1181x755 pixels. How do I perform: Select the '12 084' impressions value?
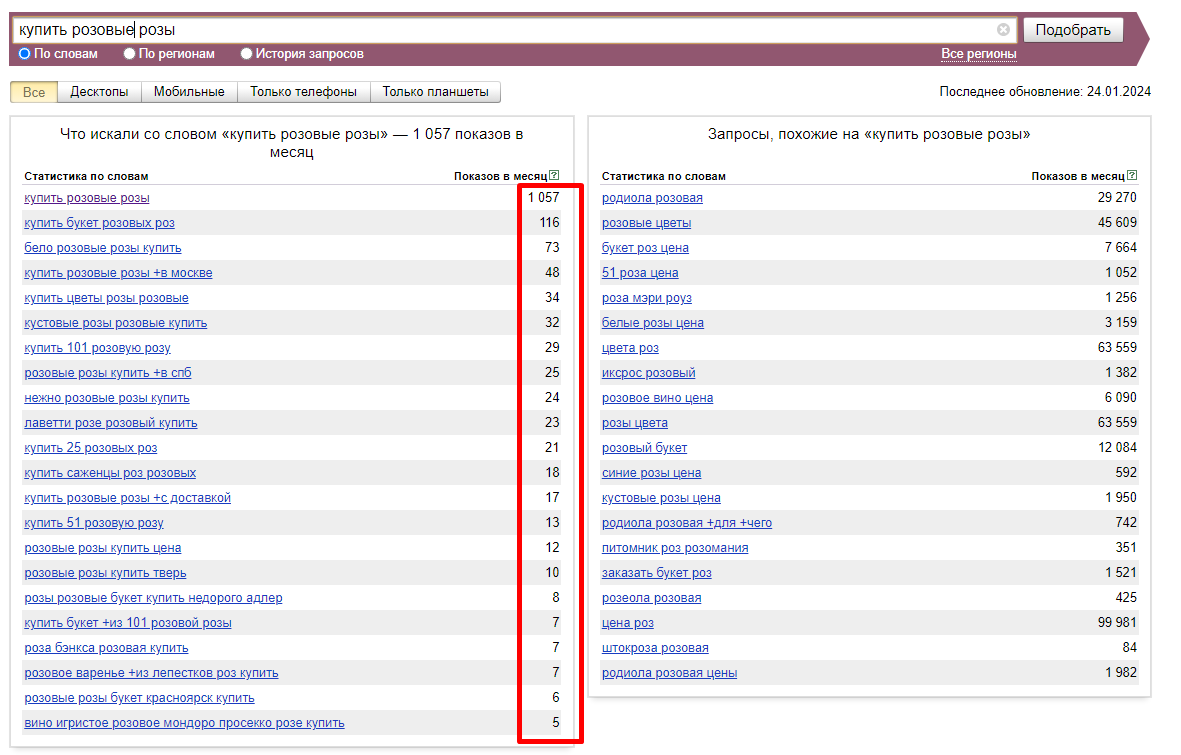pyautogui.click(x=1117, y=448)
